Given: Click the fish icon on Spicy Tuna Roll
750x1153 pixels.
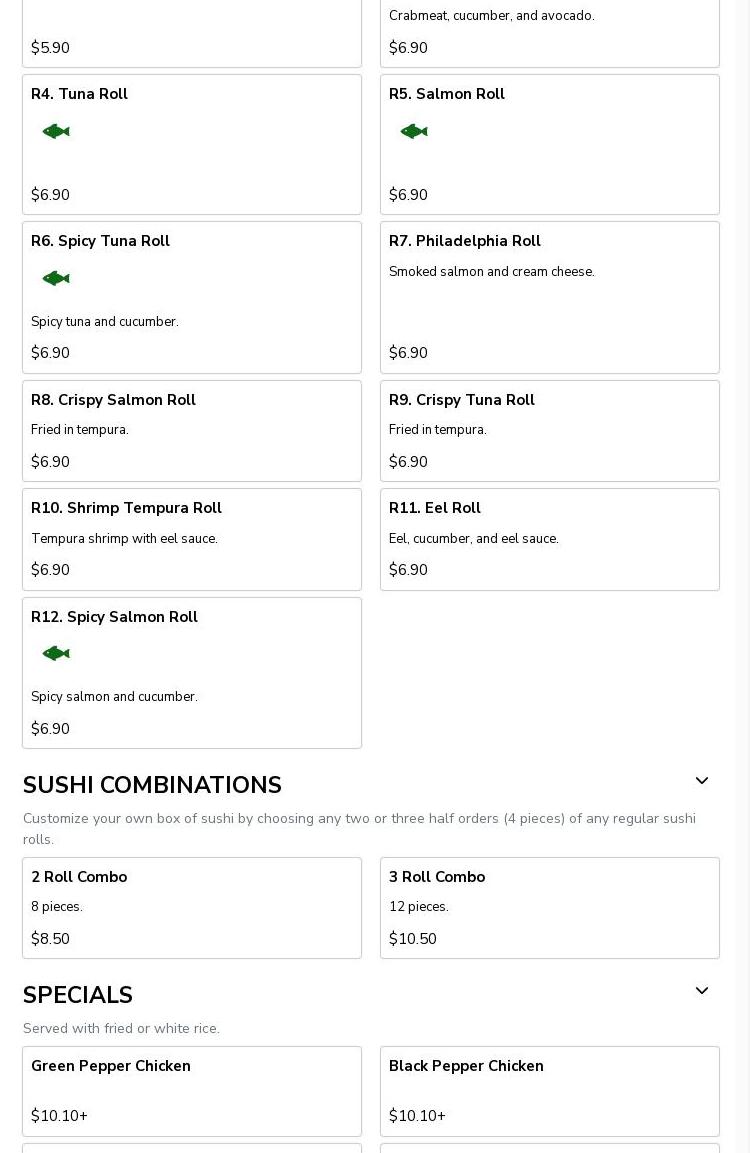Looking at the screenshot, I should pyautogui.click(x=56, y=278).
